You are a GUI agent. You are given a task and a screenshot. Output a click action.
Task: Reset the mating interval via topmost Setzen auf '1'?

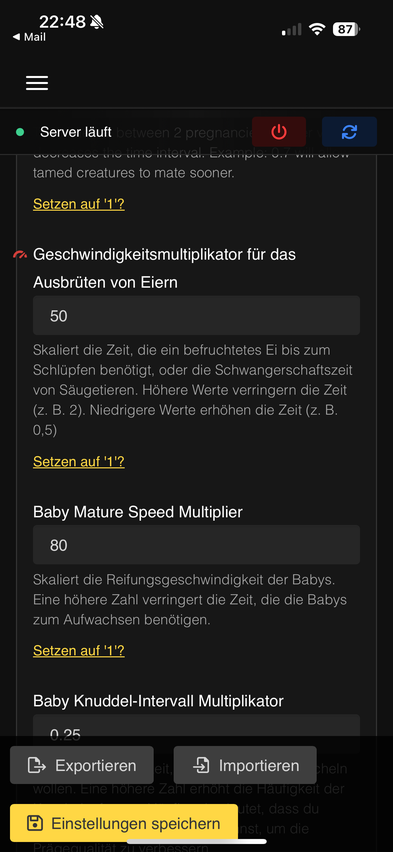point(79,204)
